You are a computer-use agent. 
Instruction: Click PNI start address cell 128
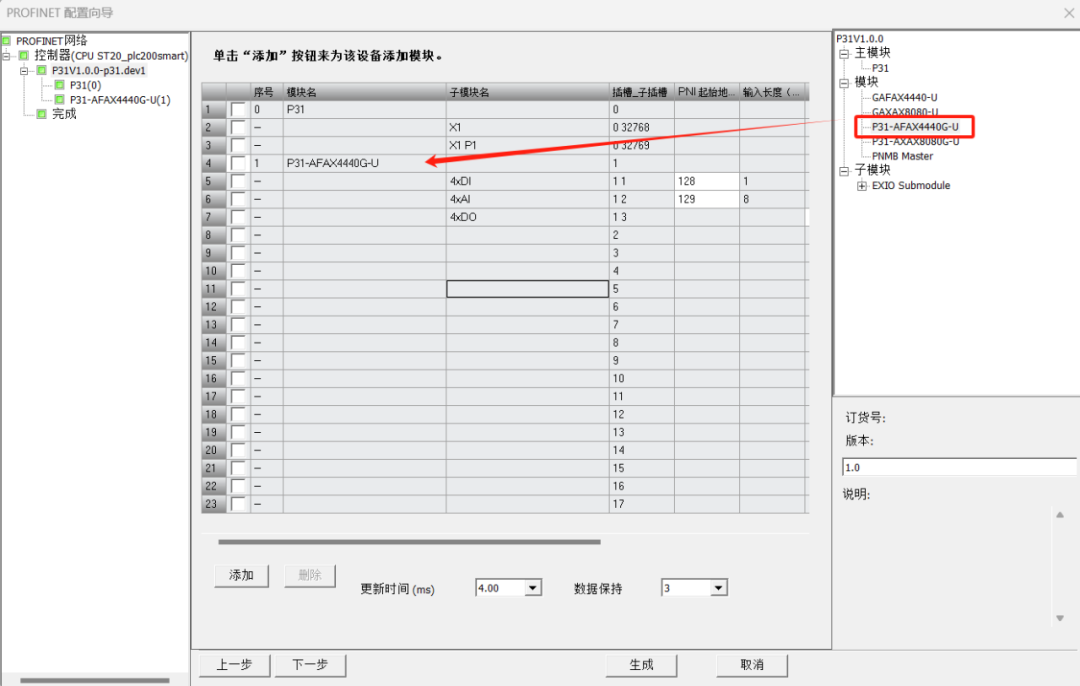point(707,181)
